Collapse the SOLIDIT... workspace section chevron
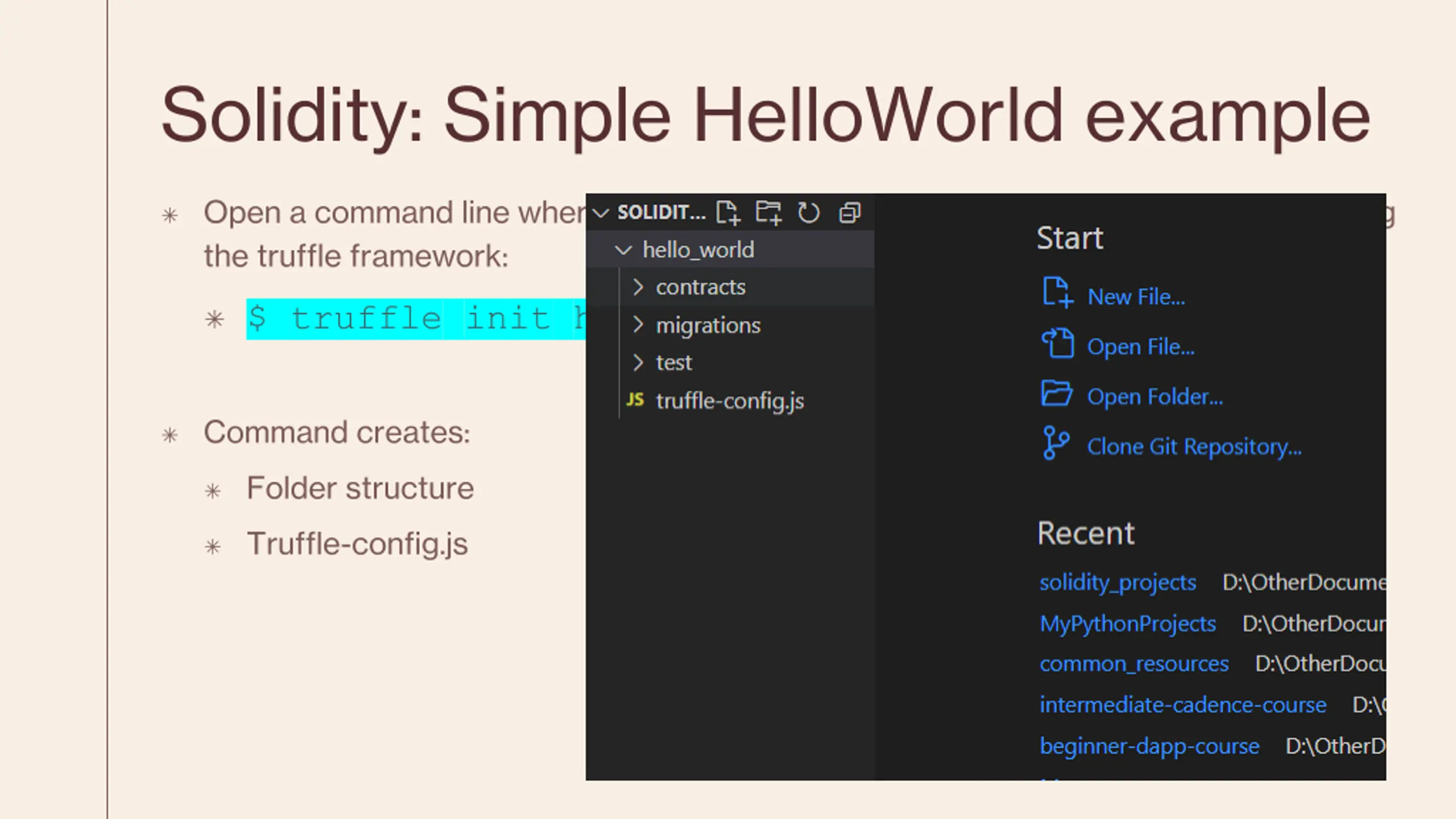Image resolution: width=1456 pixels, height=819 pixels. (x=601, y=213)
